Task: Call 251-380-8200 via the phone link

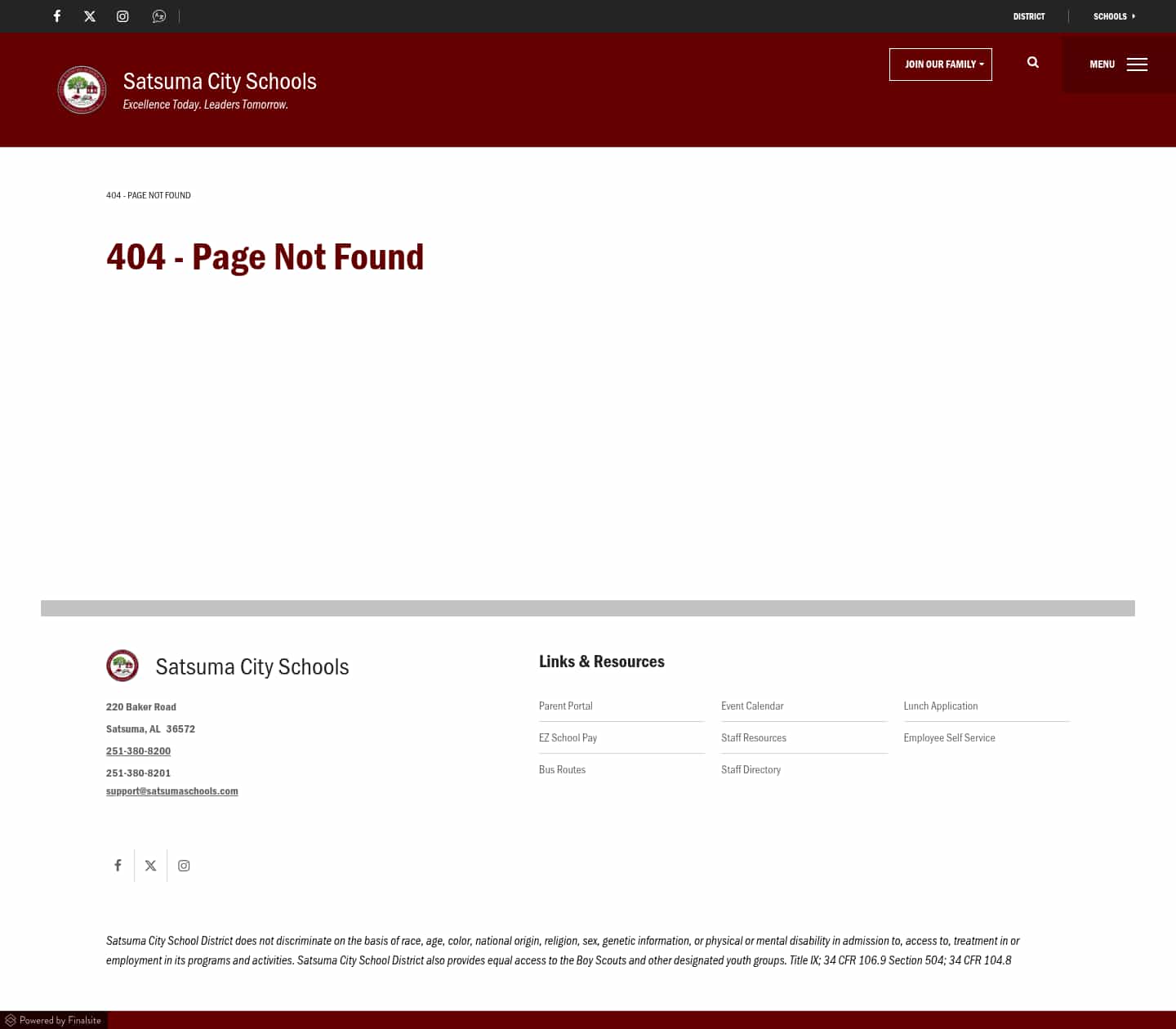Action: [x=138, y=751]
